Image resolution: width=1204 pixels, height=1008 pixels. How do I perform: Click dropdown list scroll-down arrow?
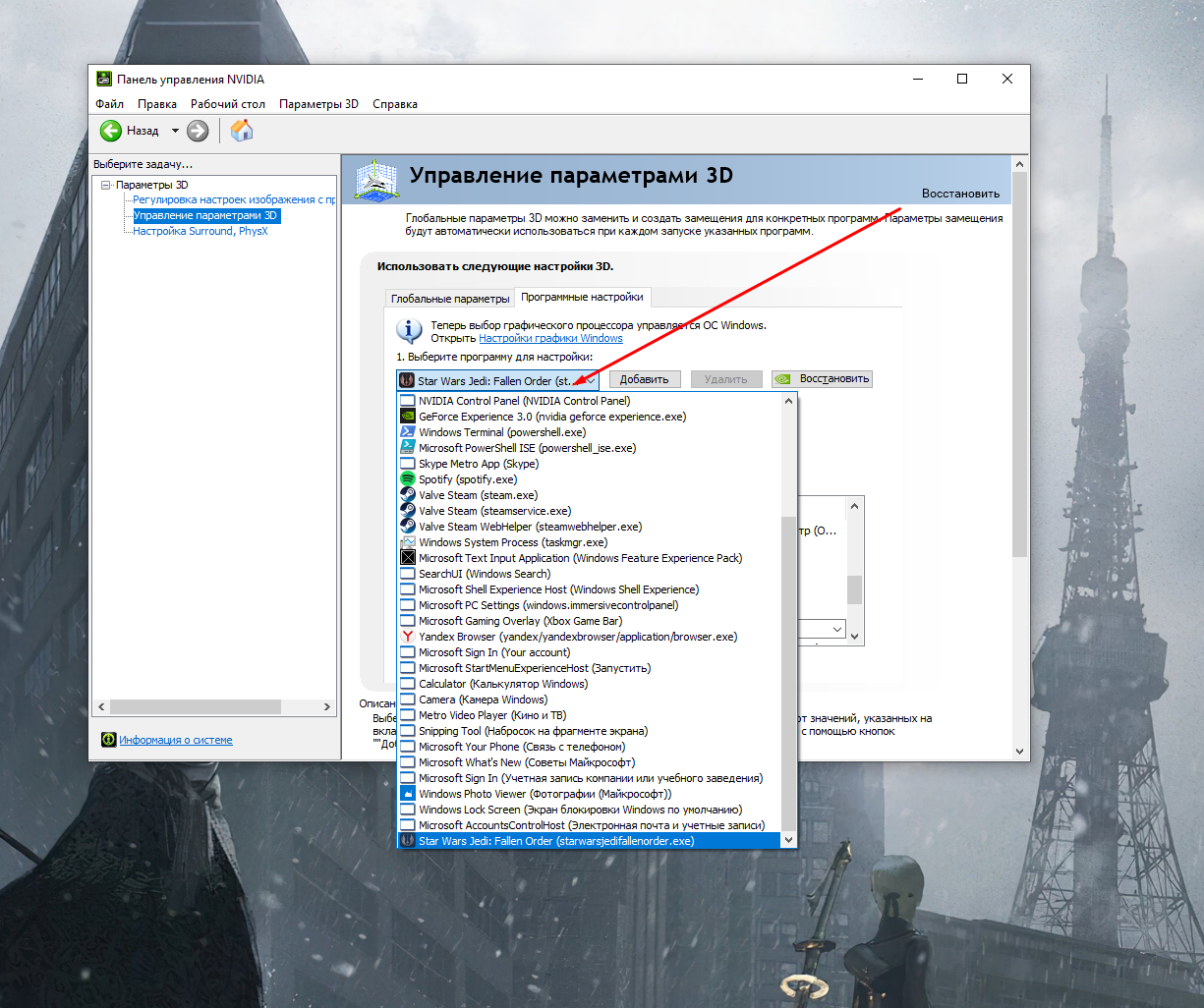(x=788, y=841)
